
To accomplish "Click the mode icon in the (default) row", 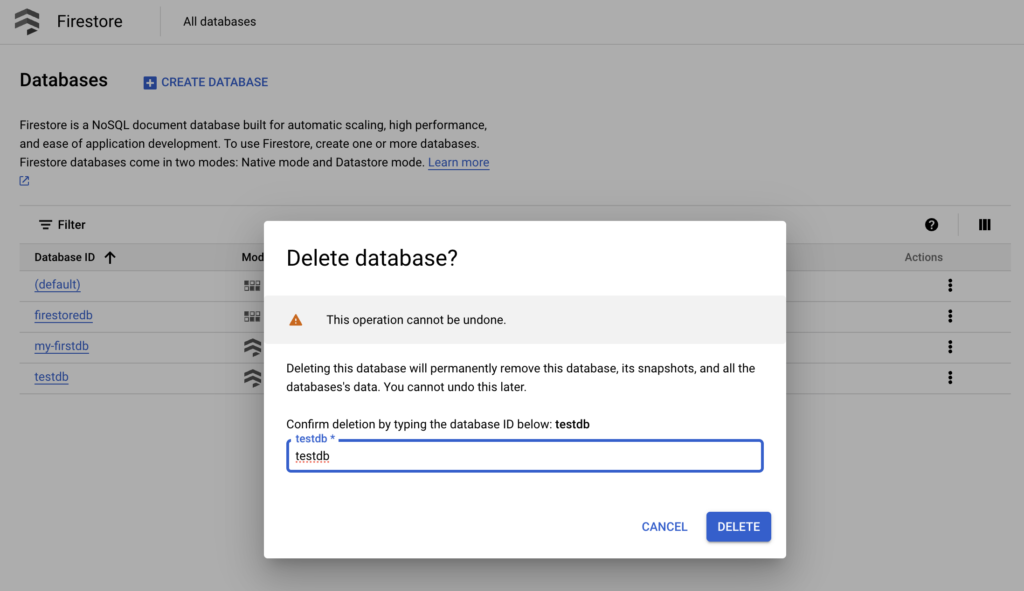I will (x=252, y=285).
